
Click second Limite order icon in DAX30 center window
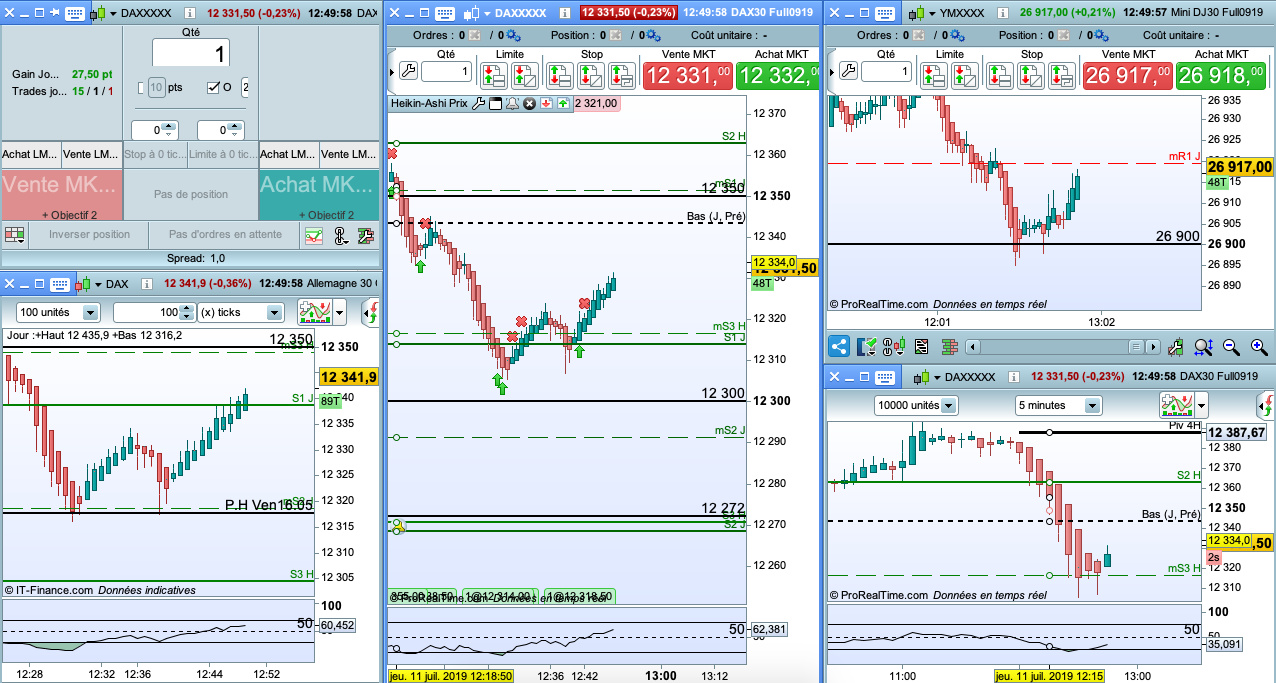click(x=523, y=75)
